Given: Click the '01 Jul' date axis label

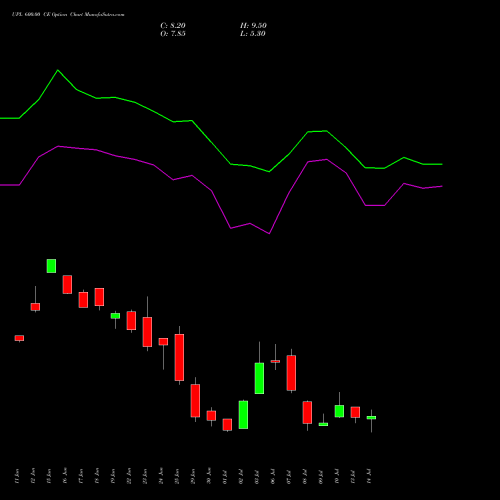Looking at the screenshot, I should point(225,476).
